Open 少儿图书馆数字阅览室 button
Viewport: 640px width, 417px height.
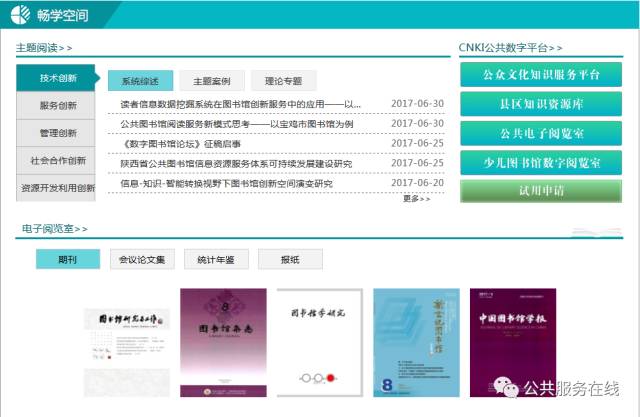pyautogui.click(x=541, y=163)
